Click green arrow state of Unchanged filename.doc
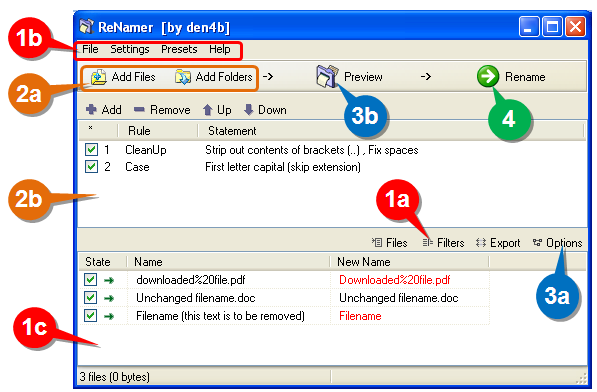The image size is (597, 392). coord(109,298)
